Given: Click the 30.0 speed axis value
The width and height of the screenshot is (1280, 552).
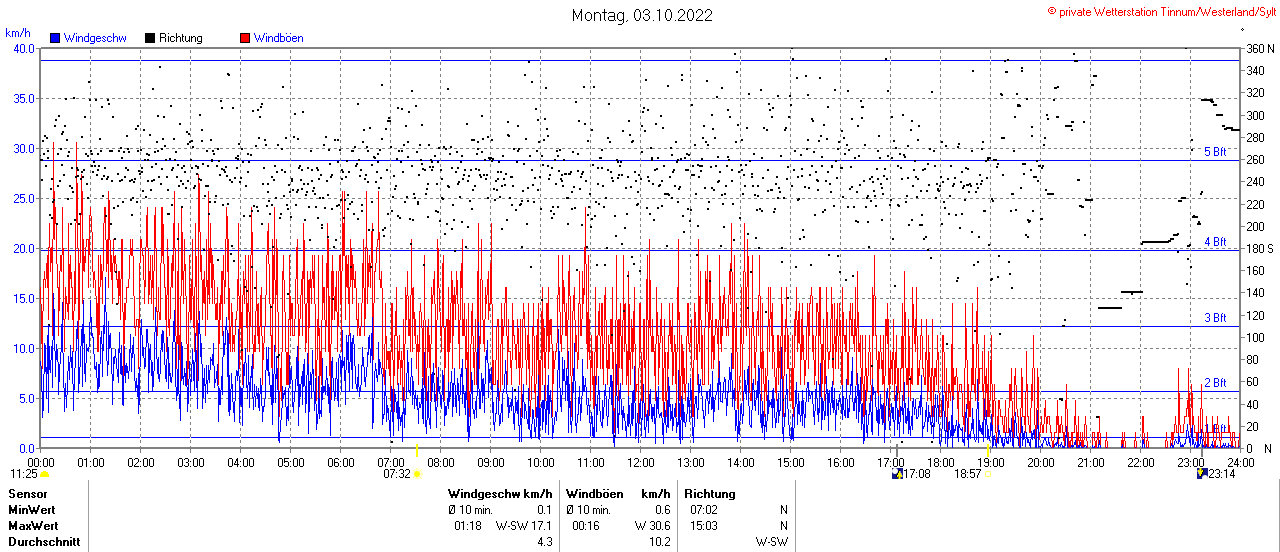Looking at the screenshot, I should point(22,149).
